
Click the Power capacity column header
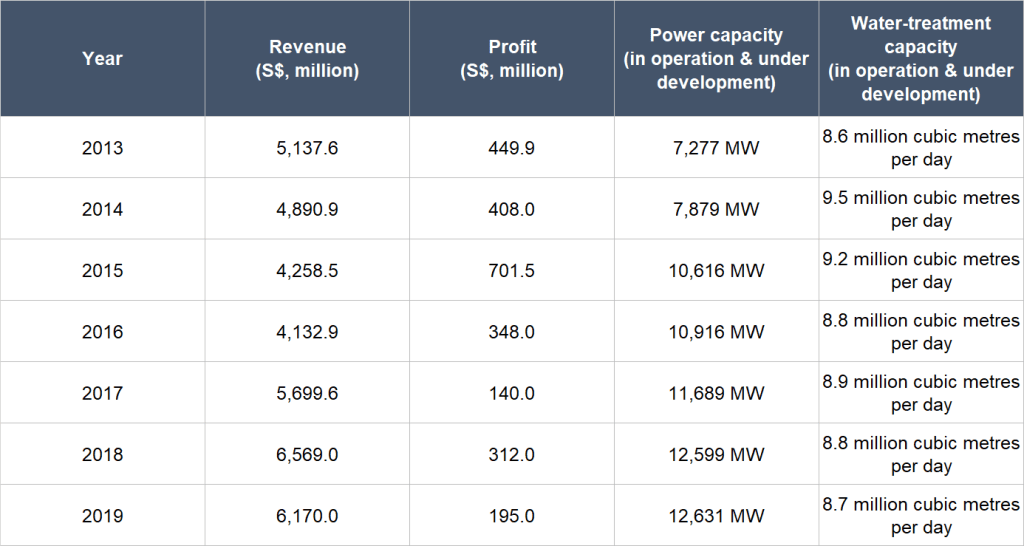click(716, 59)
